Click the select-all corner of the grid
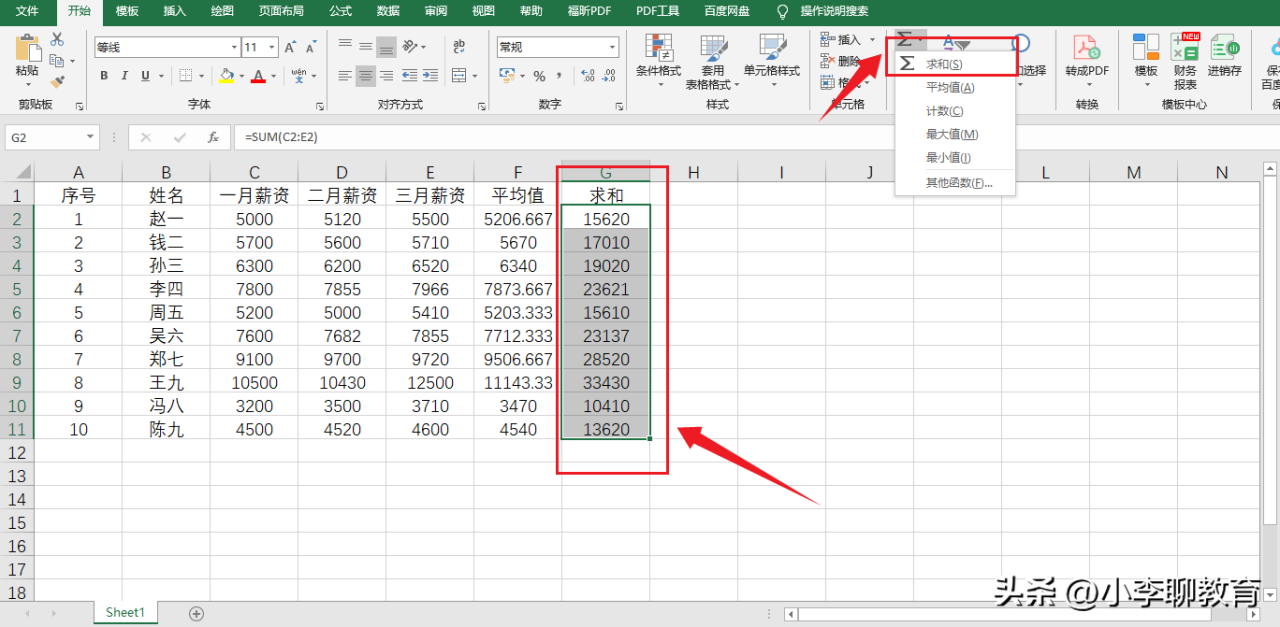The height and width of the screenshot is (627, 1280). [17, 172]
